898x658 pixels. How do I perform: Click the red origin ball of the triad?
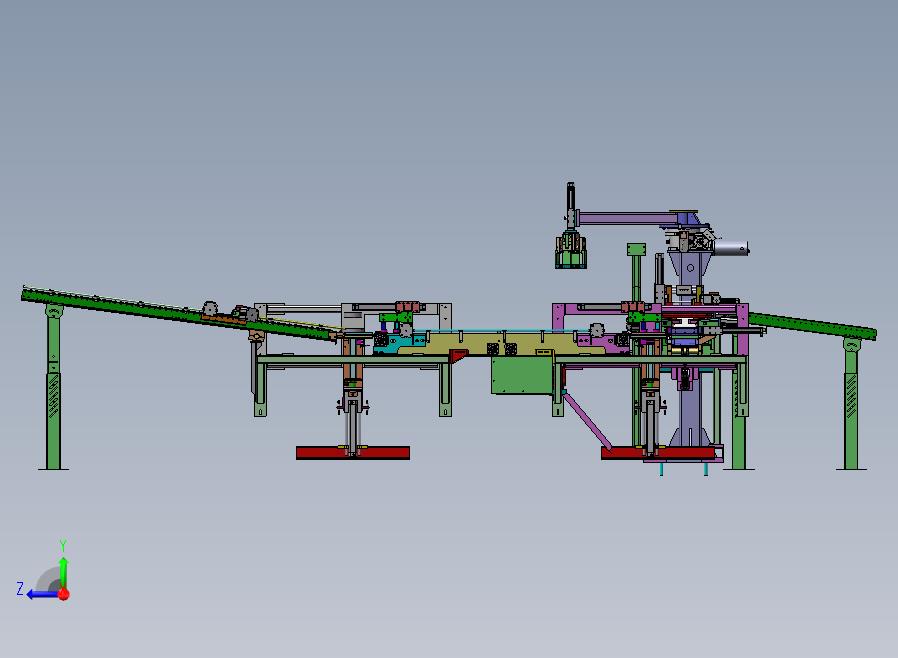tap(64, 594)
